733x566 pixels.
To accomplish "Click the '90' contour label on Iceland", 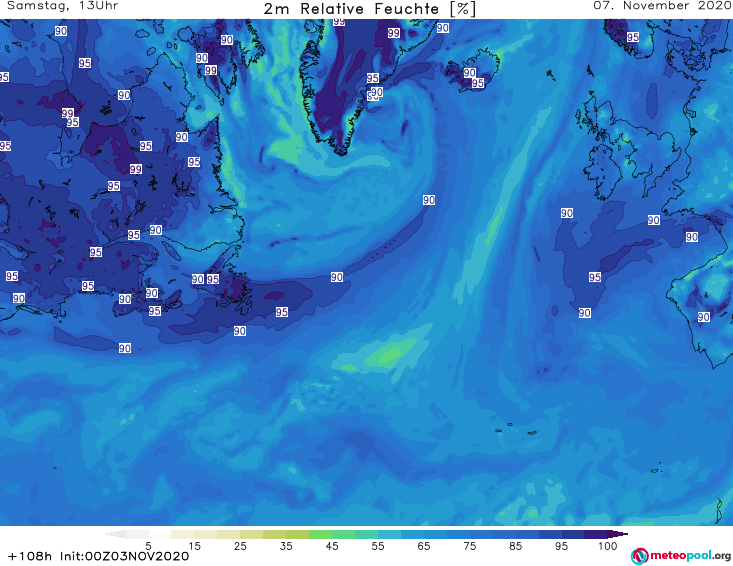I will [470, 73].
